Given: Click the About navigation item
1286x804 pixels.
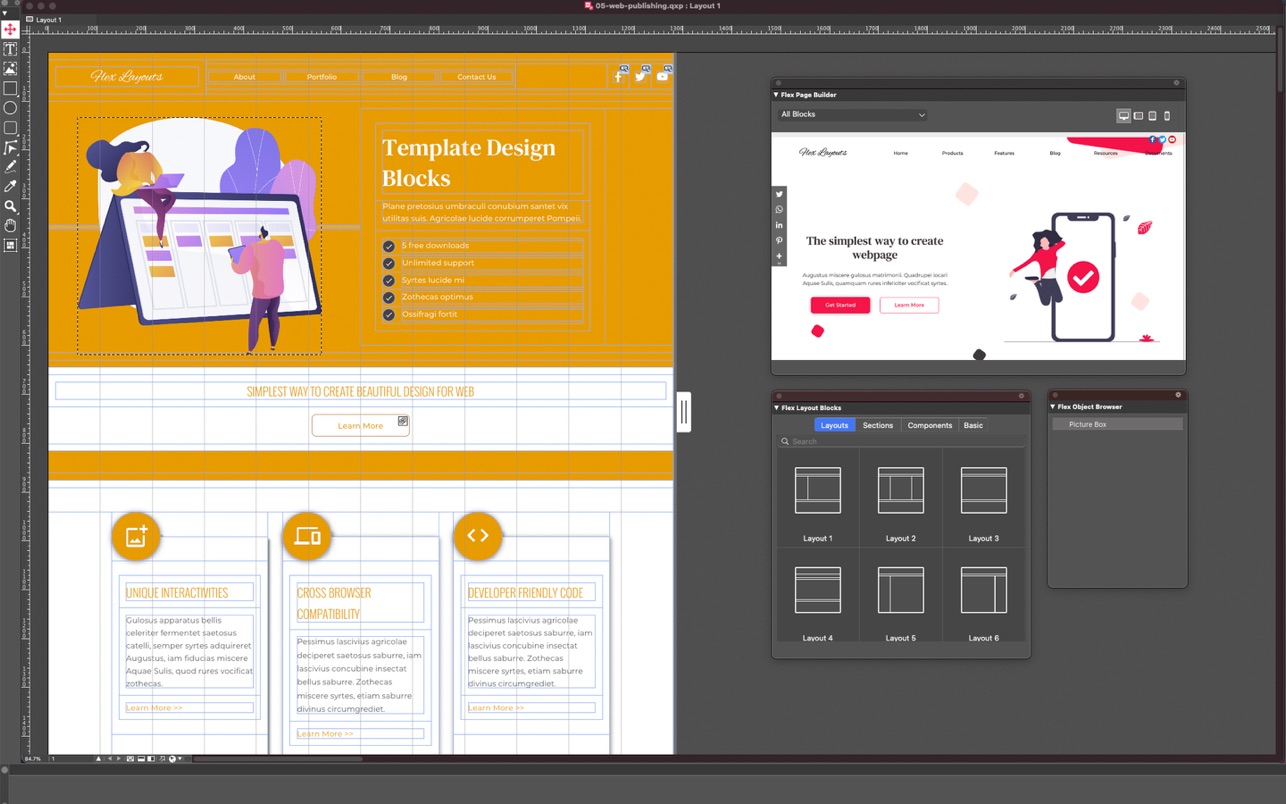Looking at the screenshot, I should (x=244, y=77).
